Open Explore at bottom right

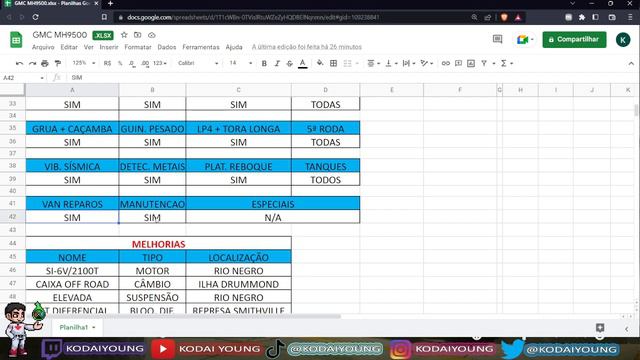(600, 327)
